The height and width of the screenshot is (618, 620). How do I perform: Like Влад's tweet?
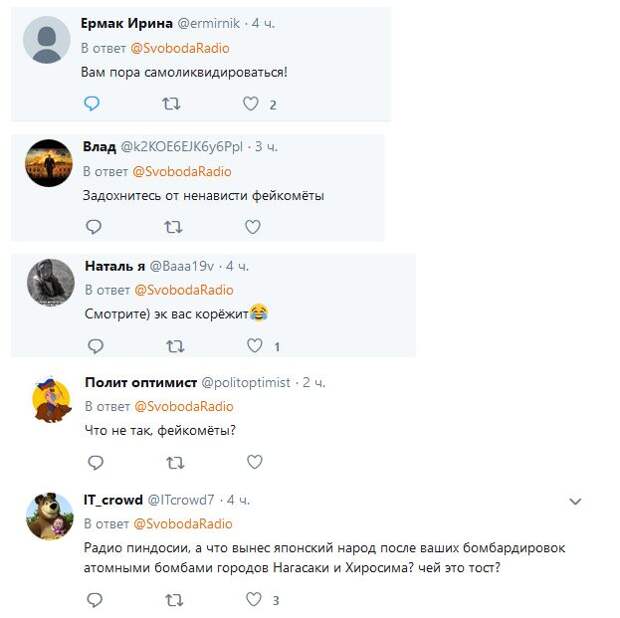tap(253, 227)
